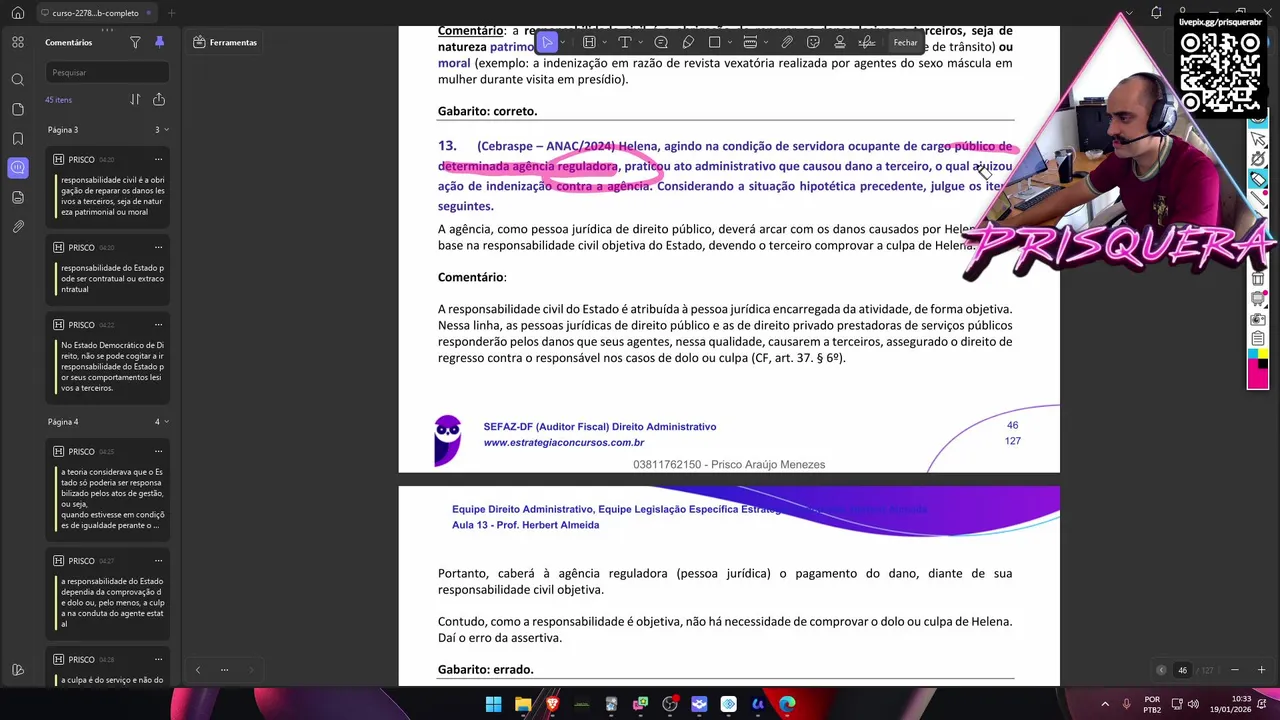Select the pencil drawing tool
Screen dimensions: 1280x720
coord(688,42)
